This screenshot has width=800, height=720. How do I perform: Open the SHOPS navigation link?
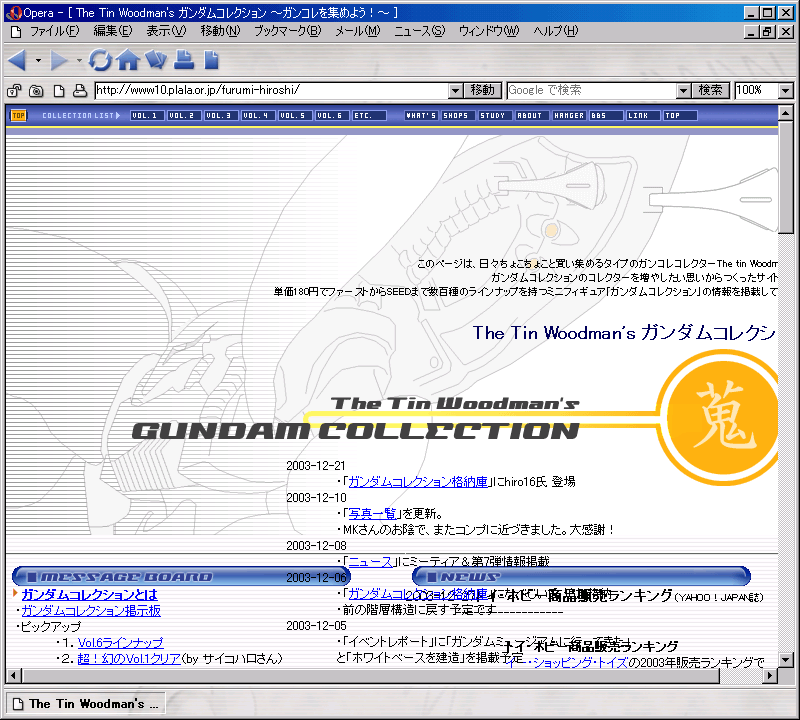pos(458,116)
